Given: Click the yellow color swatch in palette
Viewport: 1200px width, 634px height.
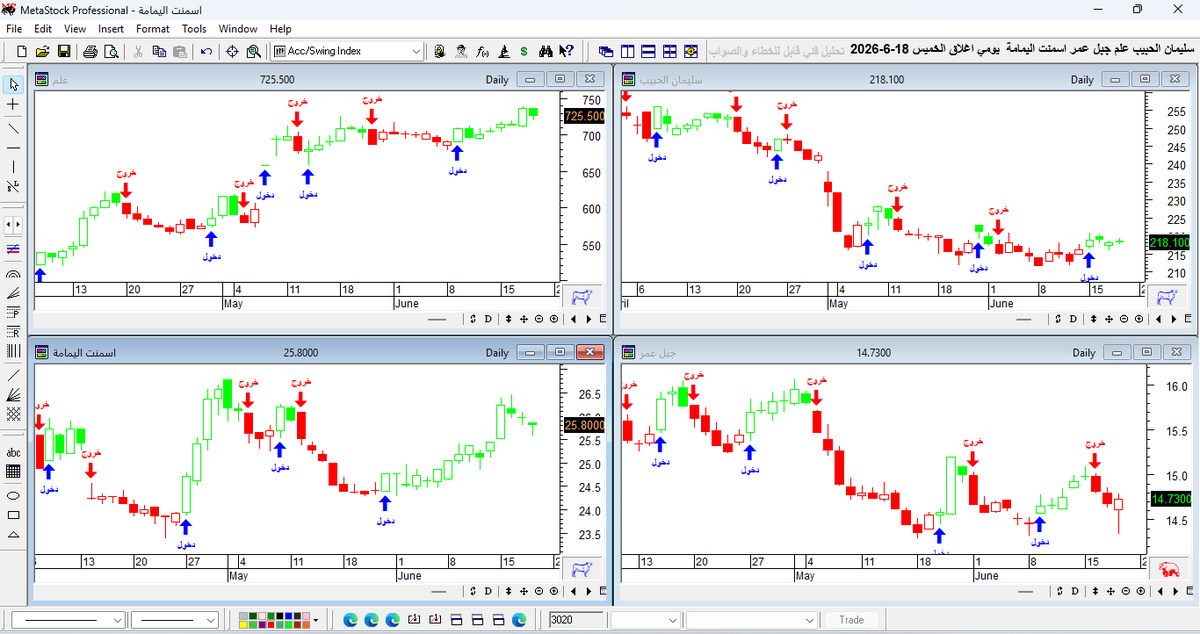Looking at the screenshot, I should [x=243, y=625].
